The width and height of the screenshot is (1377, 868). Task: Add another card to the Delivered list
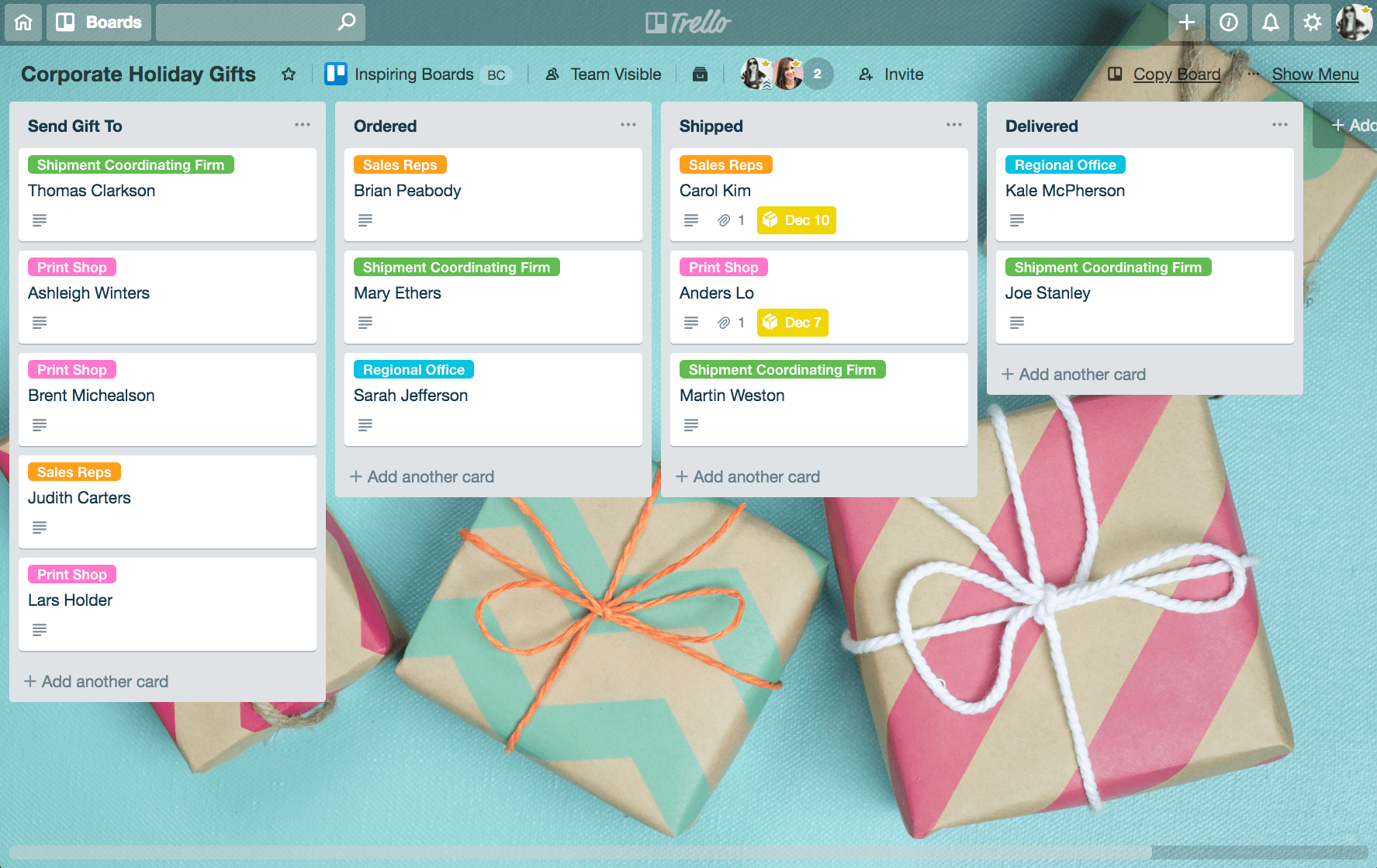tap(1074, 375)
